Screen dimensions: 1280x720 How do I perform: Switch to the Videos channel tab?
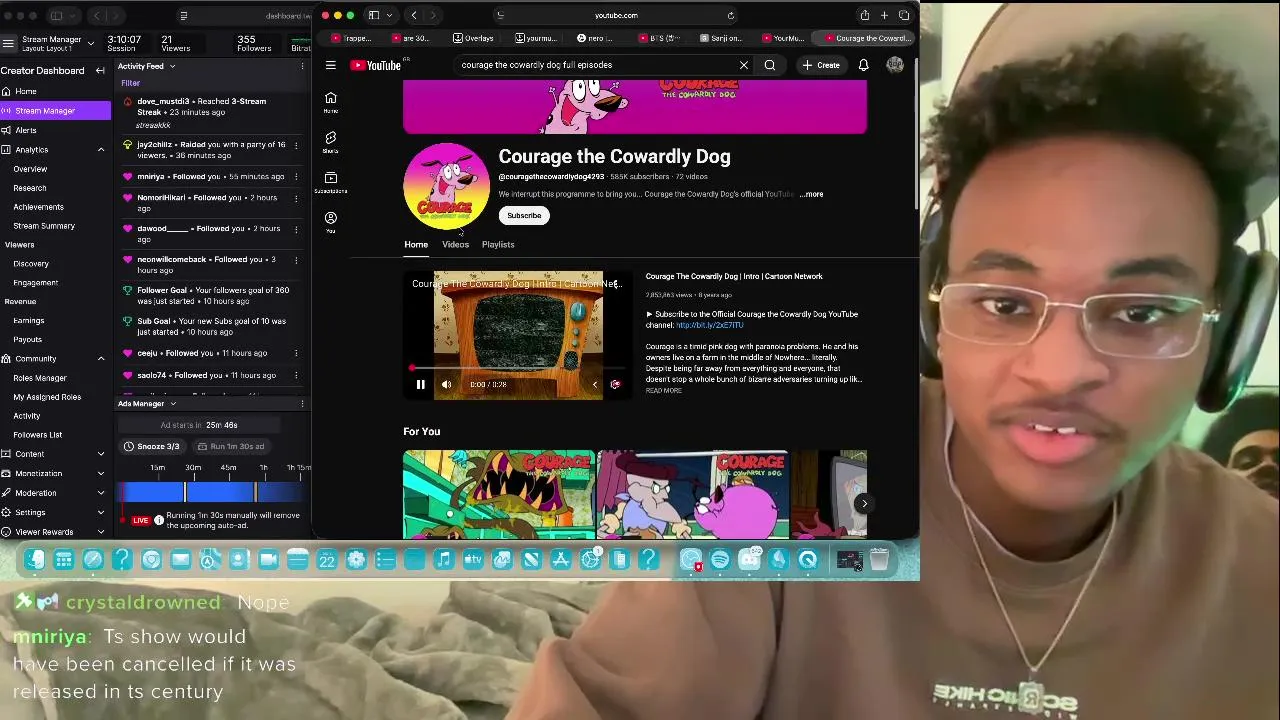pyautogui.click(x=455, y=244)
